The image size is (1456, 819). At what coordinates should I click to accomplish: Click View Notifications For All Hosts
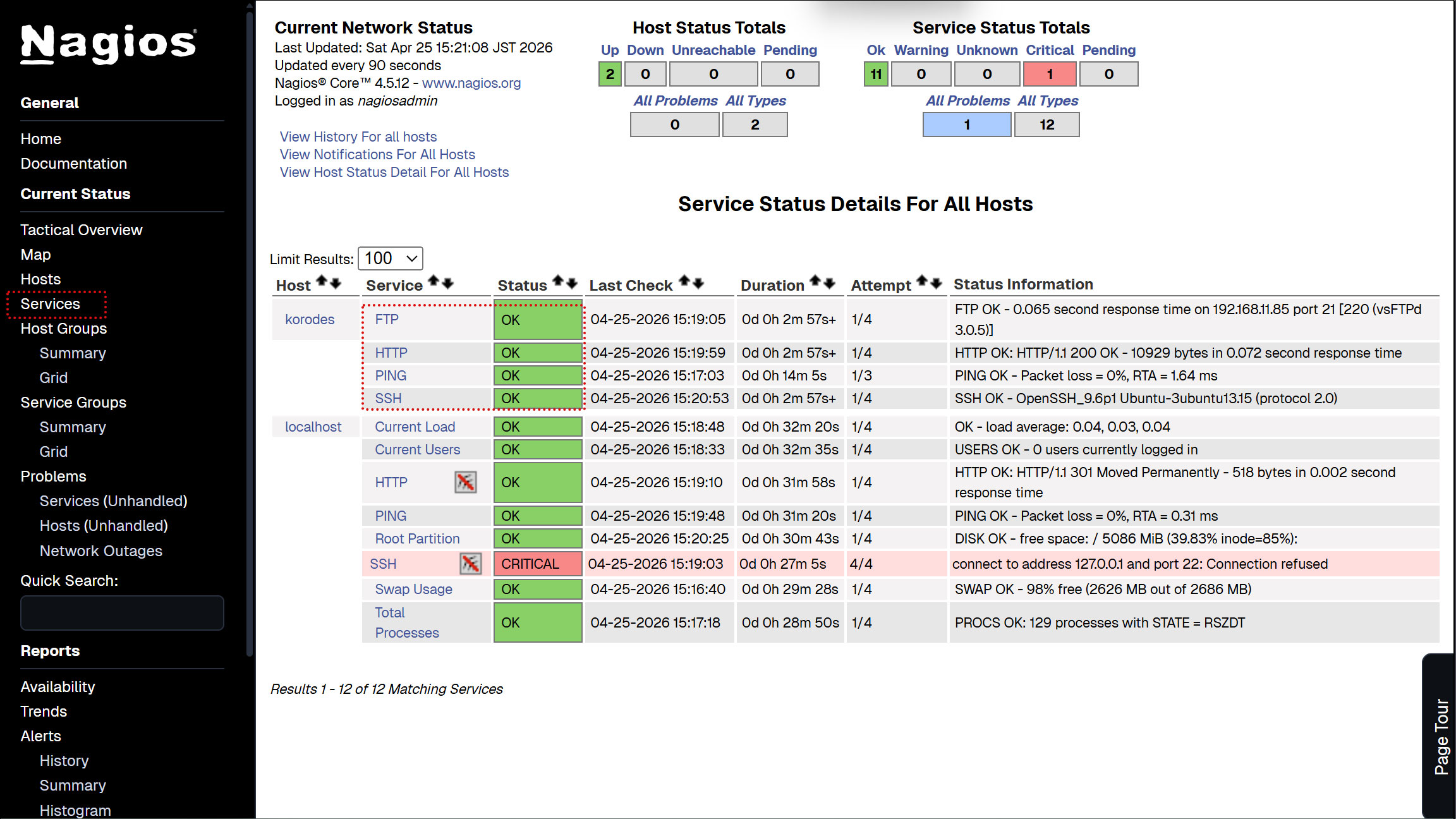(x=377, y=154)
